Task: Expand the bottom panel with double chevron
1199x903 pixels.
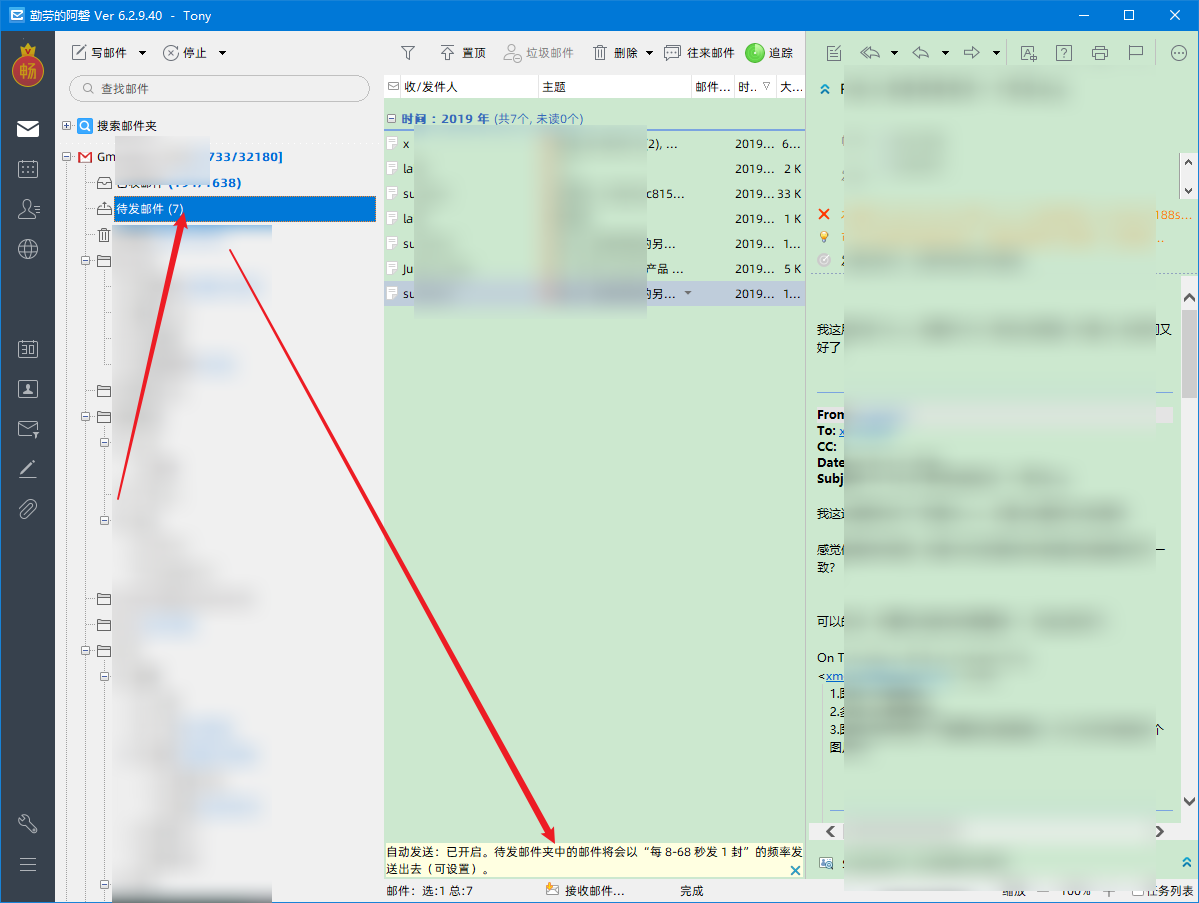Action: click(x=1186, y=862)
